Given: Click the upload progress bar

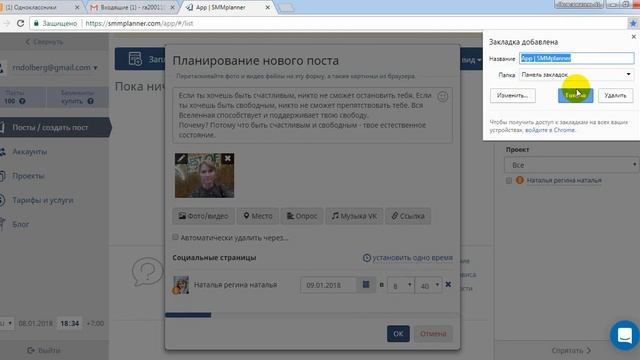Looking at the screenshot, I should (312, 315).
